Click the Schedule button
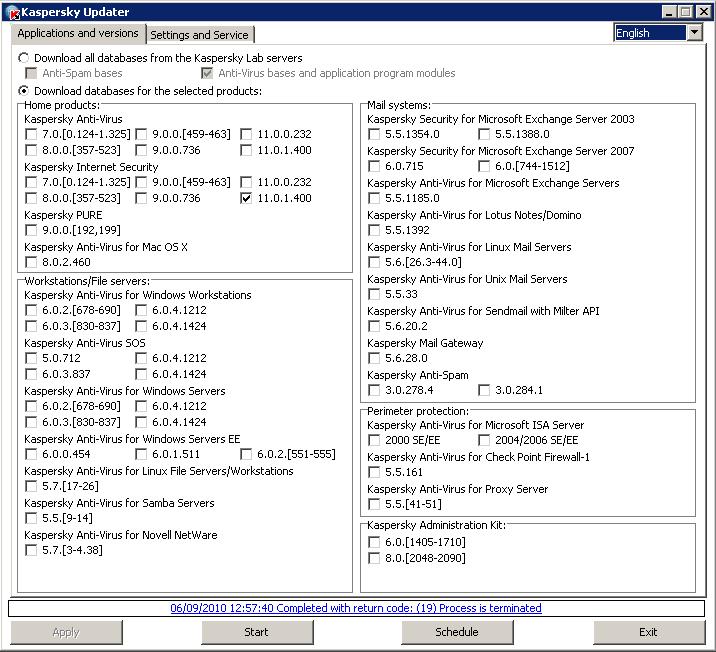Viewport: 716px width, 652px height. point(457,632)
